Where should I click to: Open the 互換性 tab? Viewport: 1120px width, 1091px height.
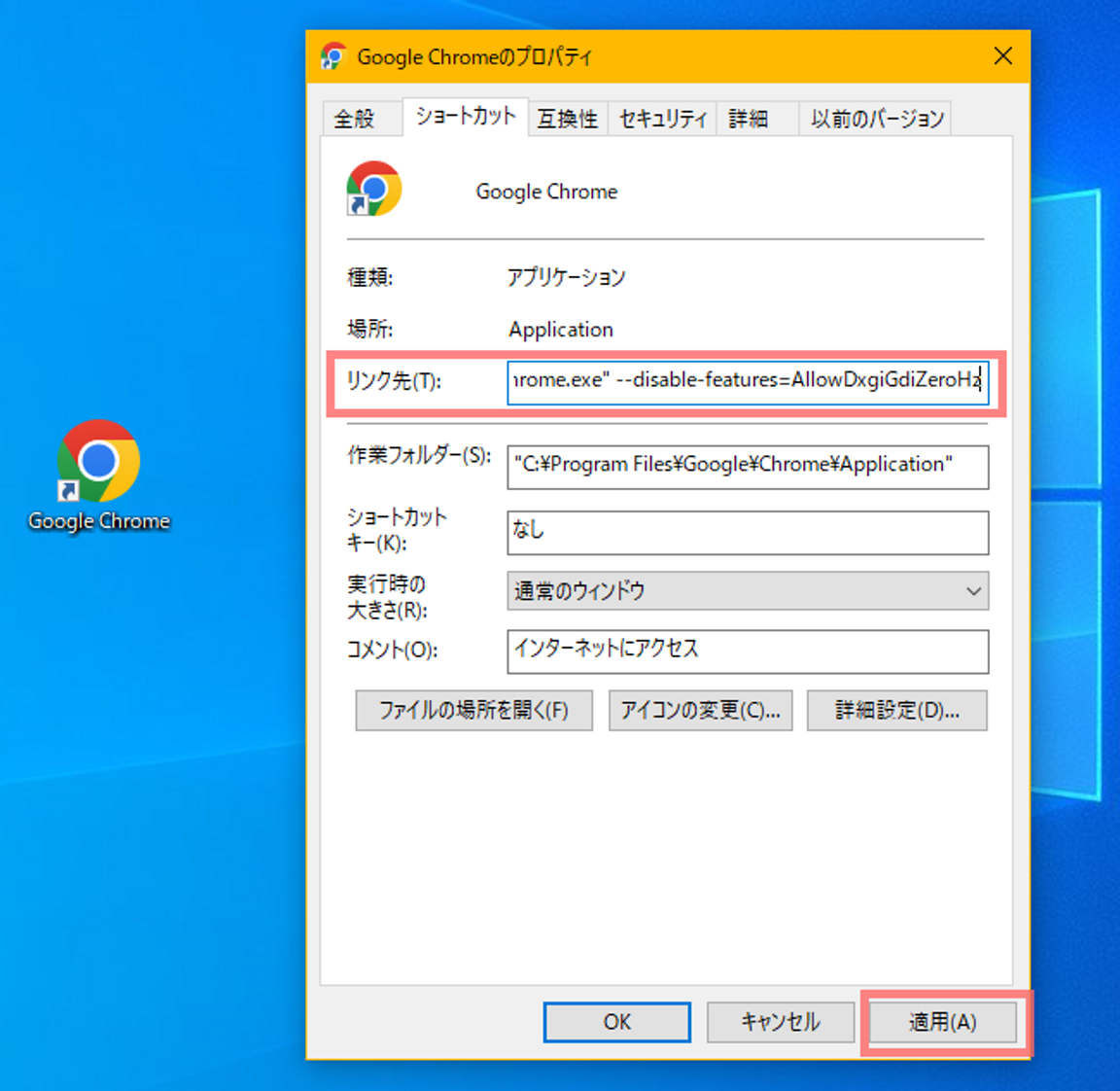pos(568,119)
